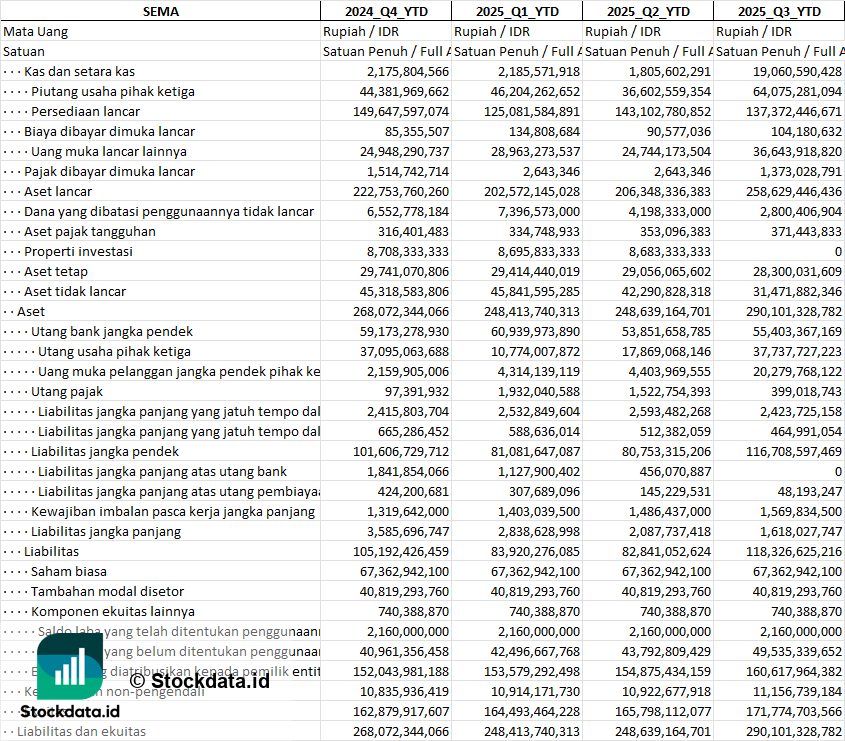Click Biaya dibayar dimuka lancar label
845x741 pixels.
109,131
